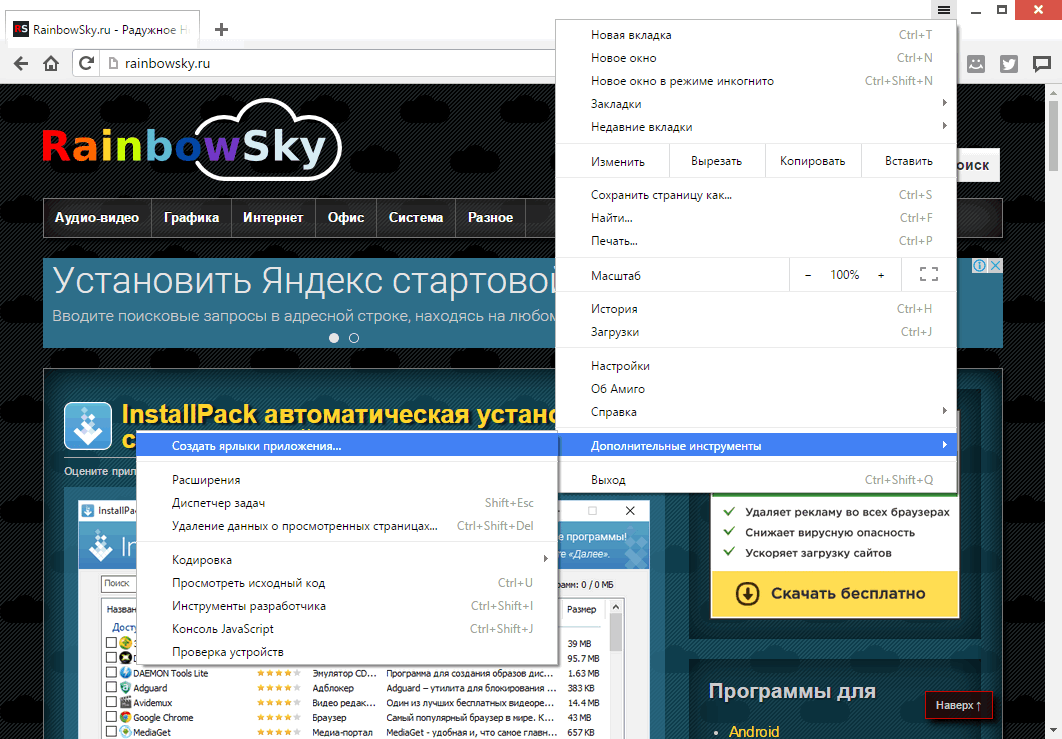The image size is (1062, 739).
Task: Select Новая вкладка menu item
Action: coord(756,35)
